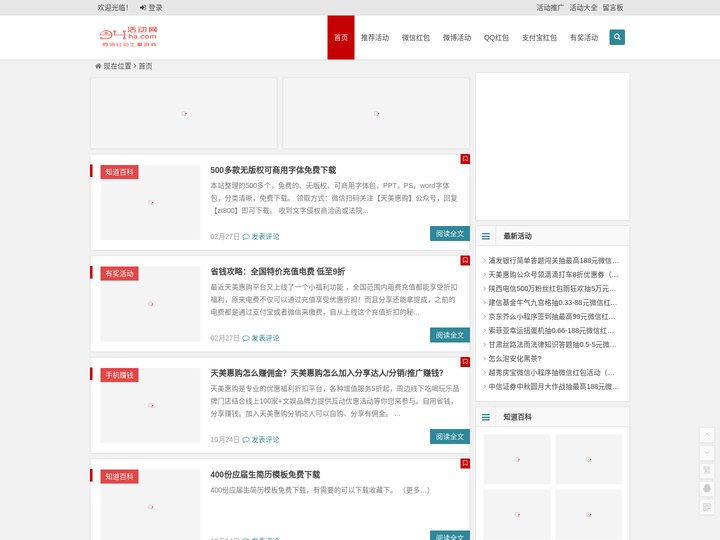Open thumbnail of the font download article
Viewport: 720px width, 540px height.
click(x=150, y=202)
